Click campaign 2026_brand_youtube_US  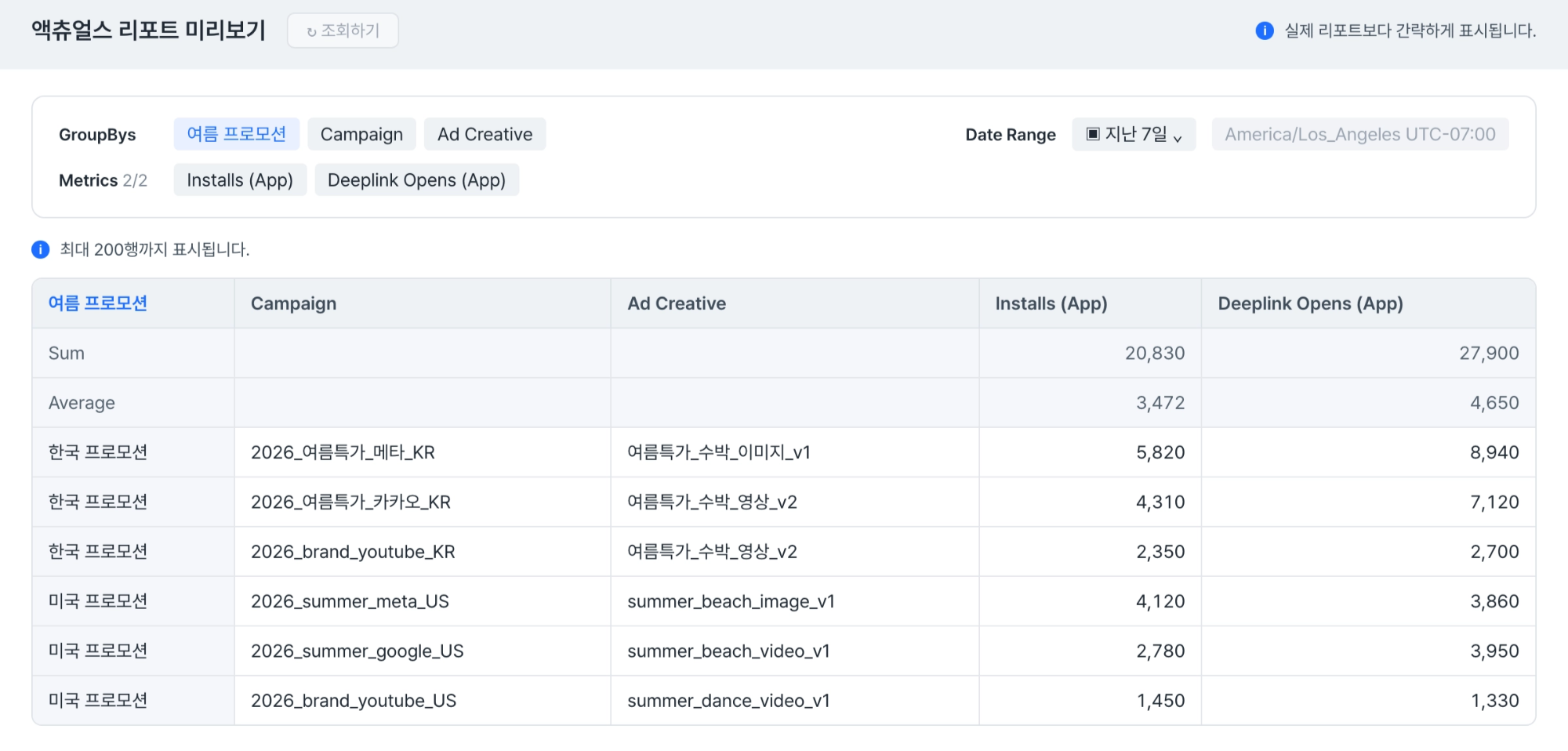tap(354, 701)
